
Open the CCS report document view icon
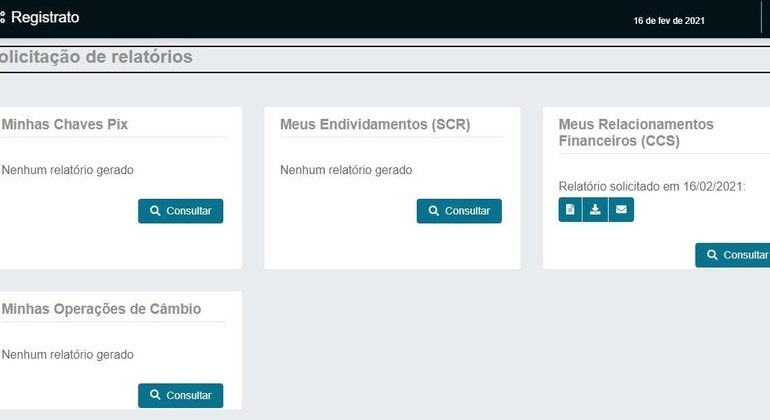point(570,210)
